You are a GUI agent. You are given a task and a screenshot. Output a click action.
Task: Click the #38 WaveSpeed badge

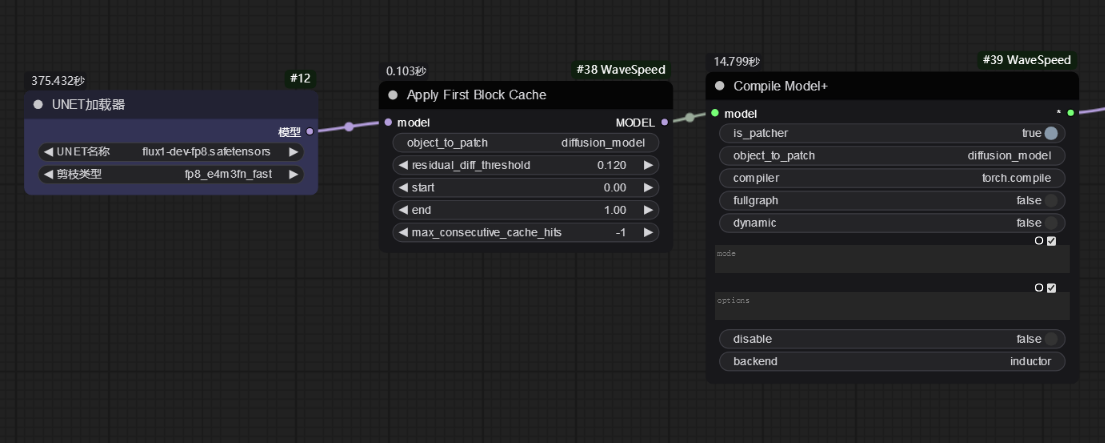point(620,70)
